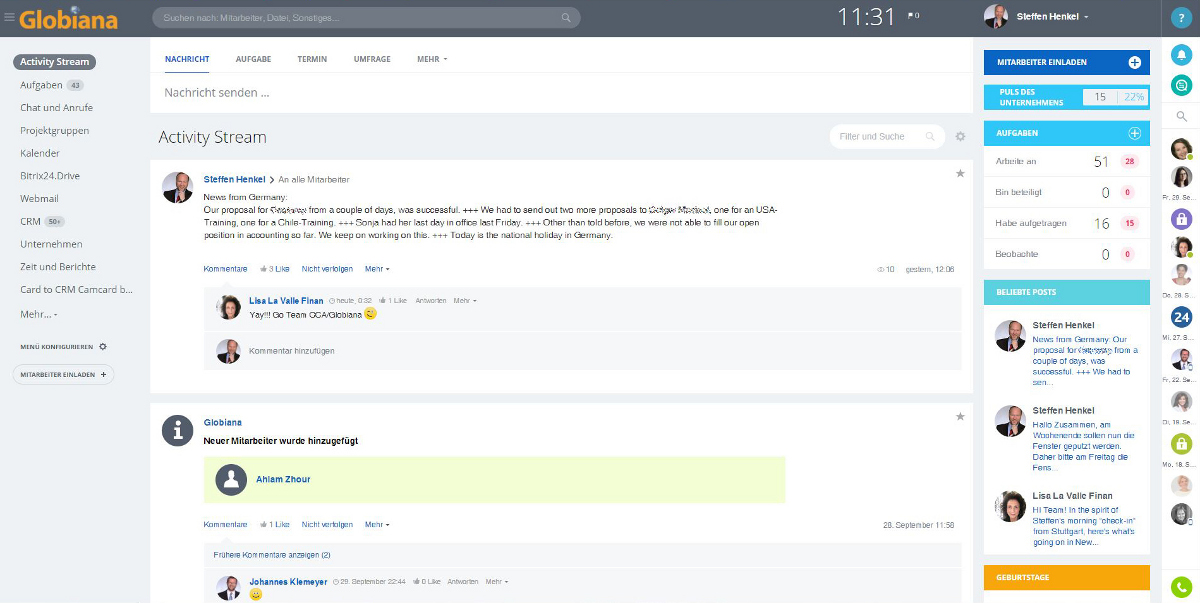Image resolution: width=1200 pixels, height=603 pixels.
Task: Toggle favorite star on Globiana post
Action: tap(960, 417)
